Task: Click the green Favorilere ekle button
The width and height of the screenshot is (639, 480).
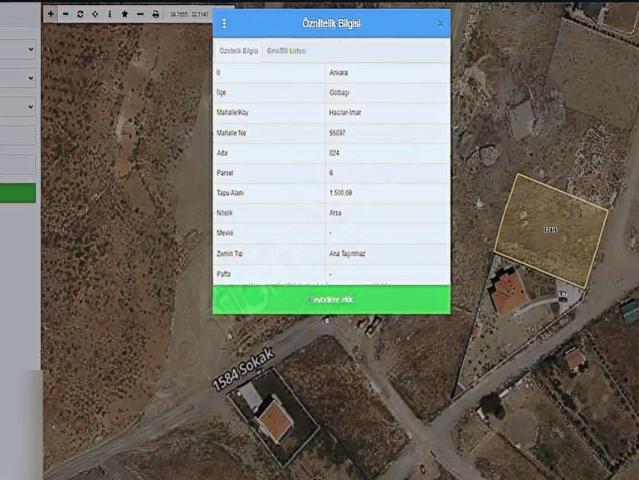Action: point(331,299)
